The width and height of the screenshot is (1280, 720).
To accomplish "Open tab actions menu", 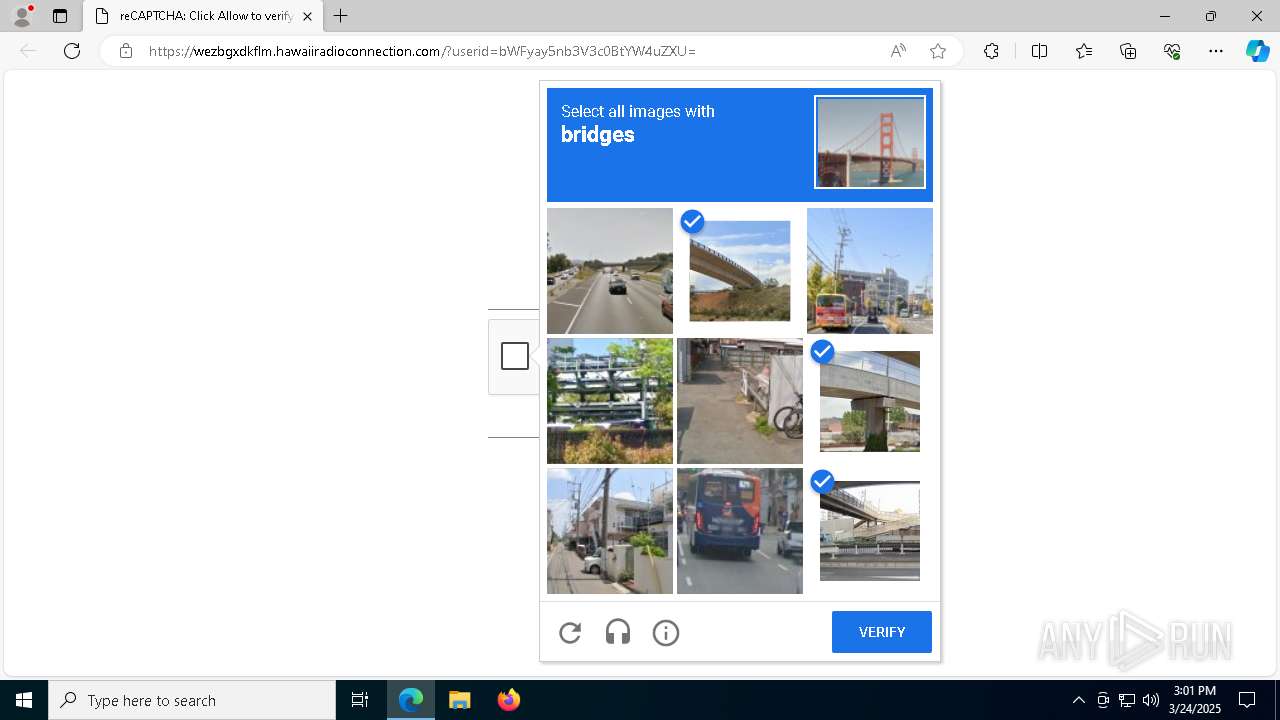I will coord(60,16).
